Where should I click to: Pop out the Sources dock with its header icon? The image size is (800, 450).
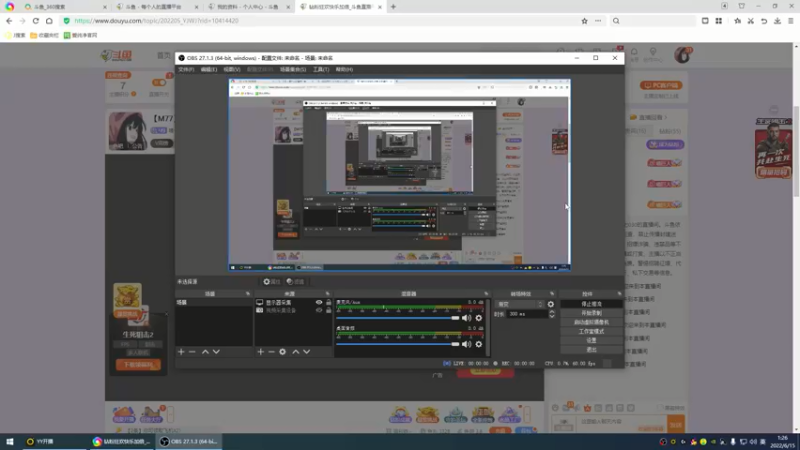pos(328,294)
